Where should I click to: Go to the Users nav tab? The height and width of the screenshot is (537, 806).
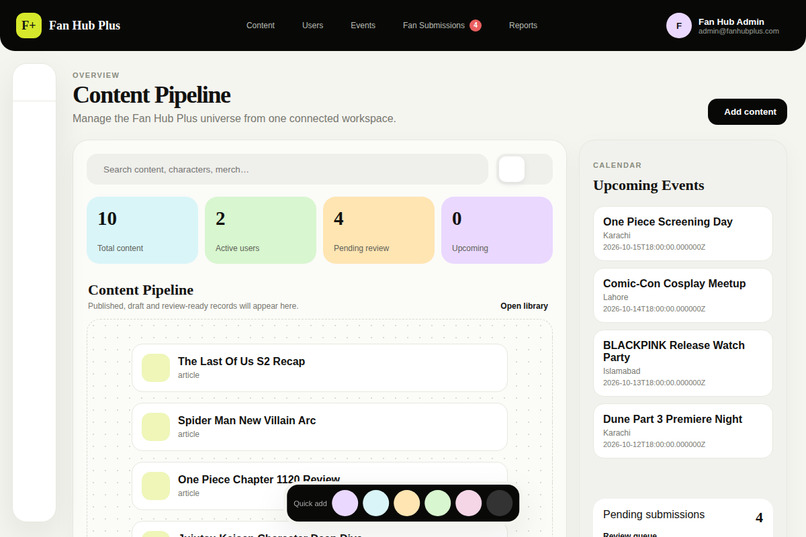[313, 25]
